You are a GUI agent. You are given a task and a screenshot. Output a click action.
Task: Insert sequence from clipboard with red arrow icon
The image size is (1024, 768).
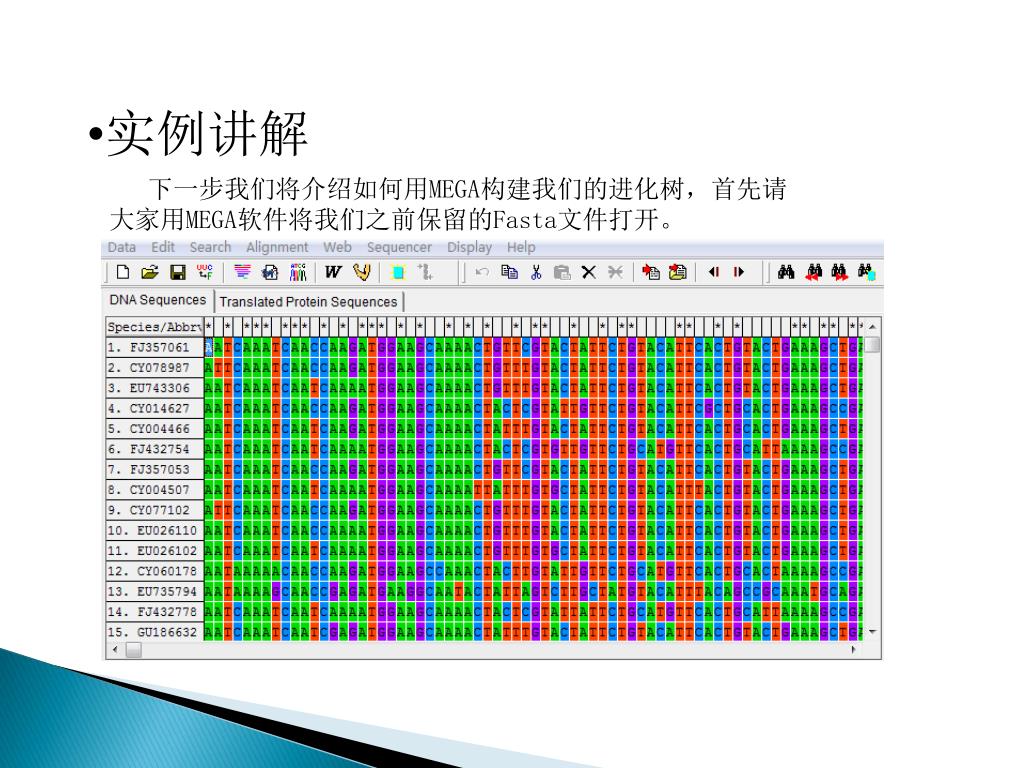650,272
